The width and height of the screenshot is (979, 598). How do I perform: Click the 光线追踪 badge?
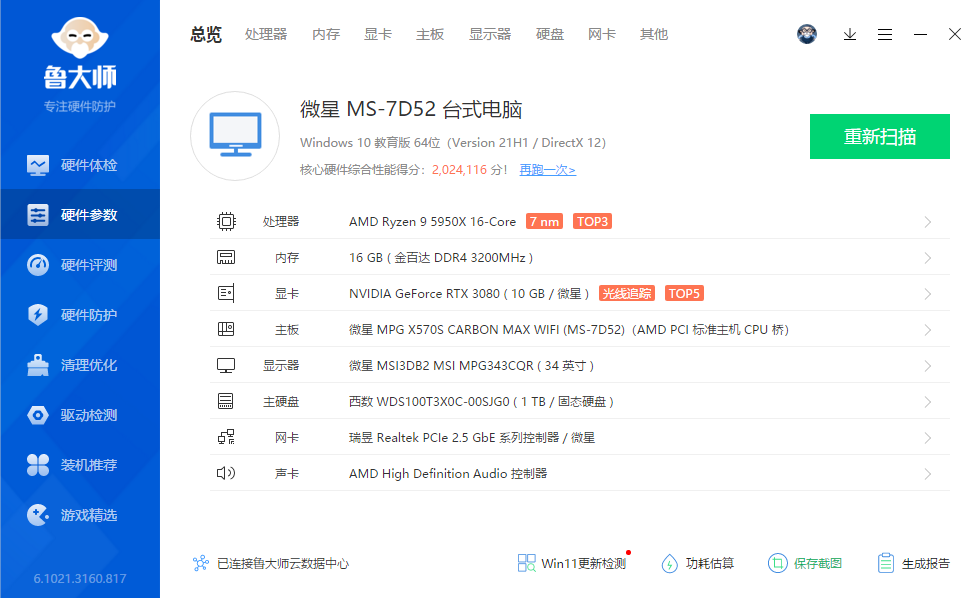point(627,293)
